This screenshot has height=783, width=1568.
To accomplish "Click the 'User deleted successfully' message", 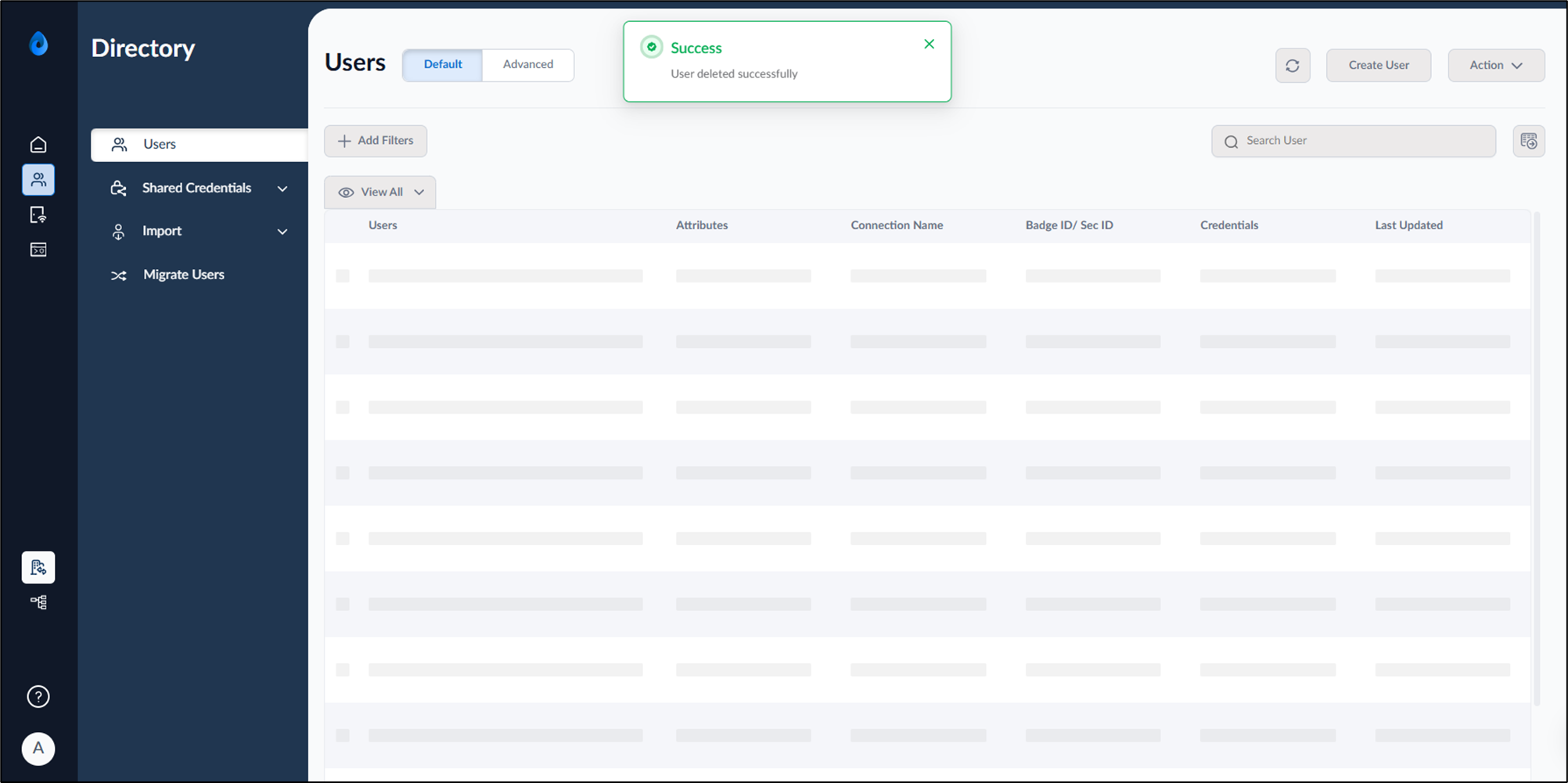I will (x=734, y=74).
